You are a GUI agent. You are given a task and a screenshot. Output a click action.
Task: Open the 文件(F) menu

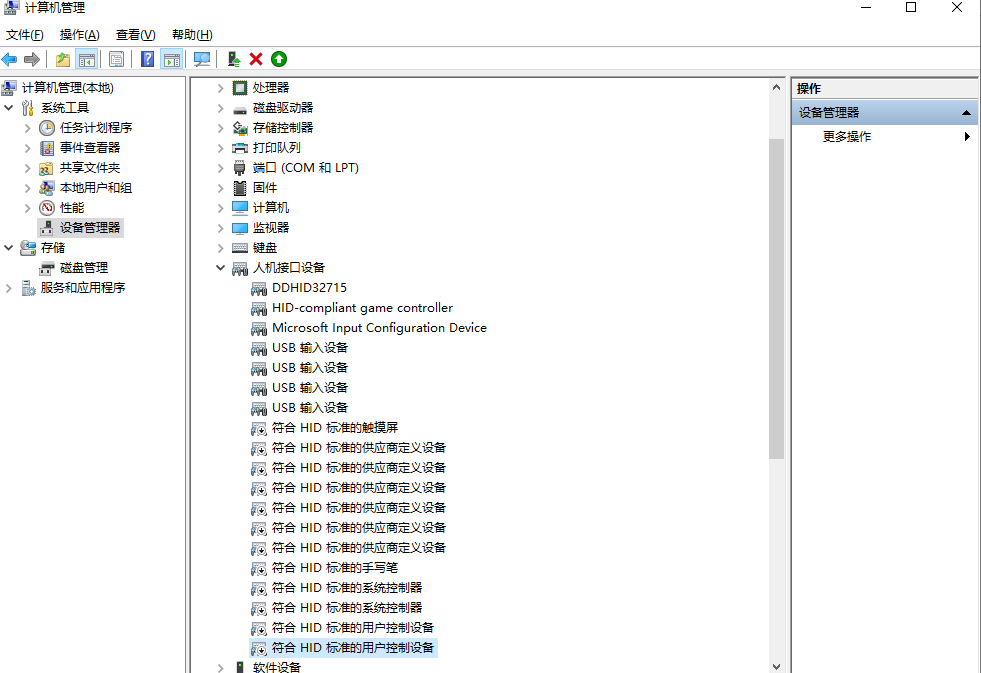(x=25, y=35)
